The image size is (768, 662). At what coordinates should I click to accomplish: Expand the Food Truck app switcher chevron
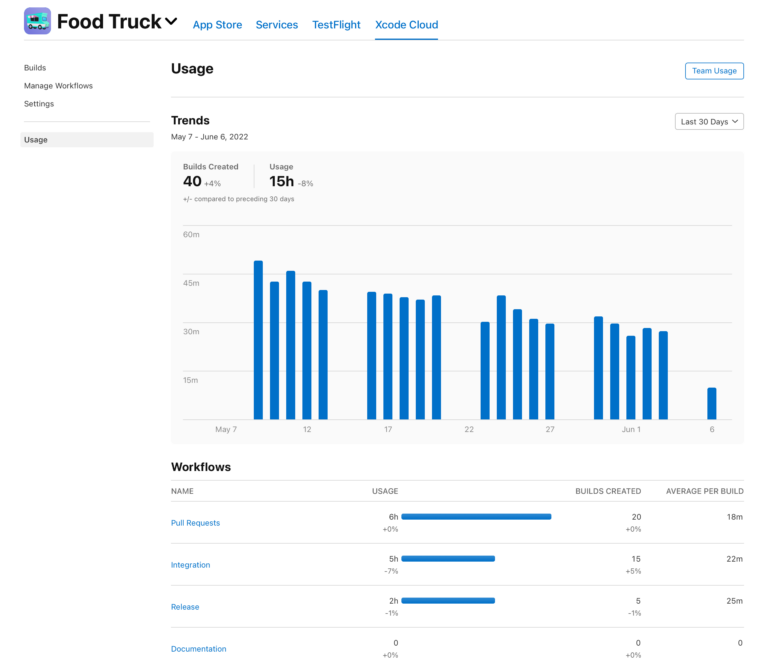pyautogui.click(x=171, y=21)
